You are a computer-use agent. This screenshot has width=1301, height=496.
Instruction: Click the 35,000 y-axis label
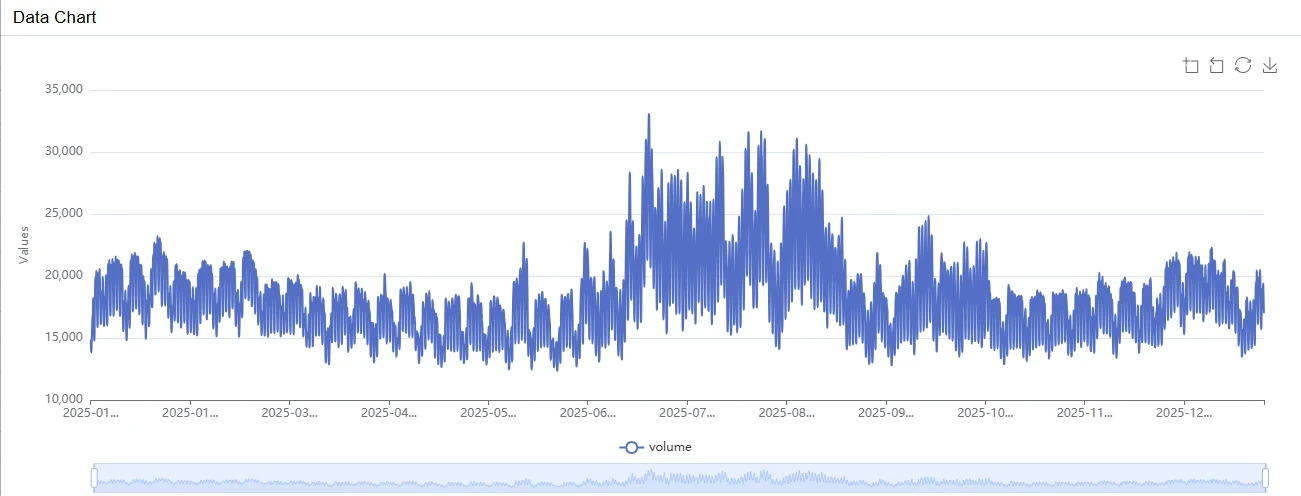pyautogui.click(x=64, y=90)
